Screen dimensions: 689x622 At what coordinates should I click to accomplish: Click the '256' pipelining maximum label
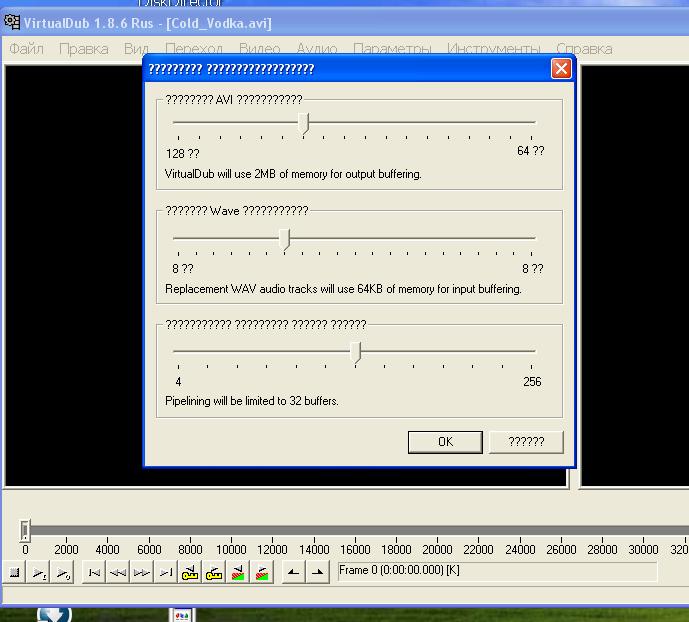click(532, 382)
